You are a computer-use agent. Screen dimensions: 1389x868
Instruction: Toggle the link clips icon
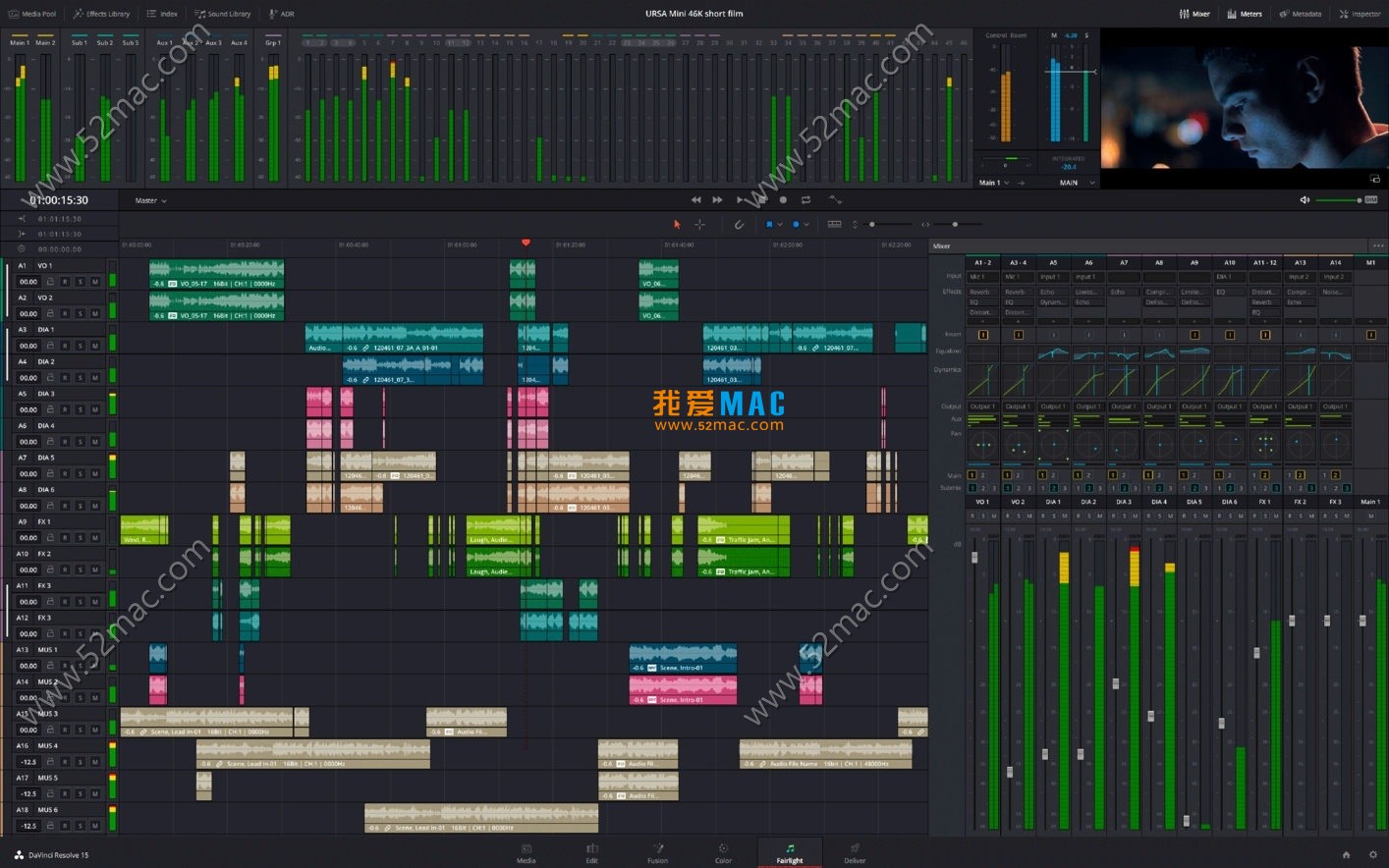pyautogui.click(x=739, y=224)
